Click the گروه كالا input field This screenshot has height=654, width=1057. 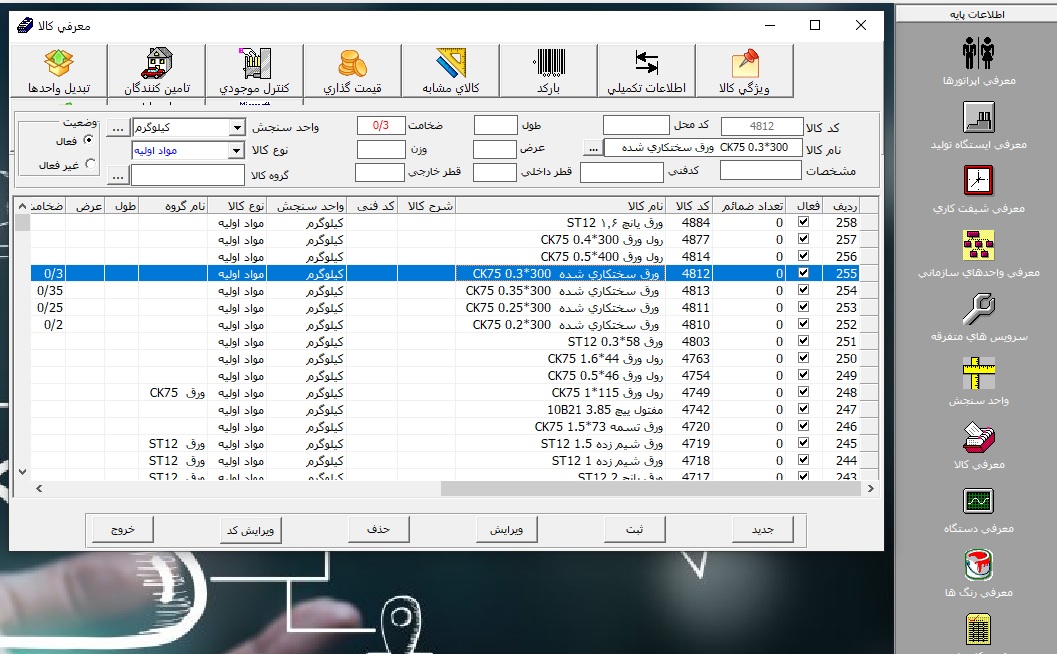click(x=187, y=175)
